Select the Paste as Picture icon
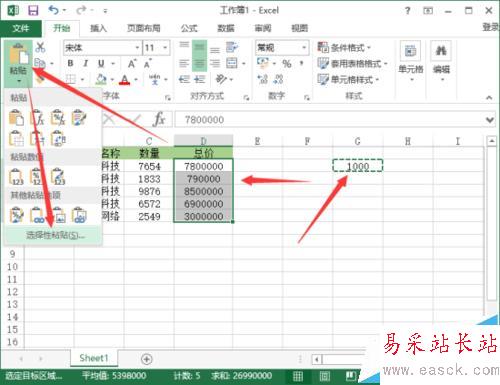500x385 pixels. pyautogui.click(x=58, y=215)
